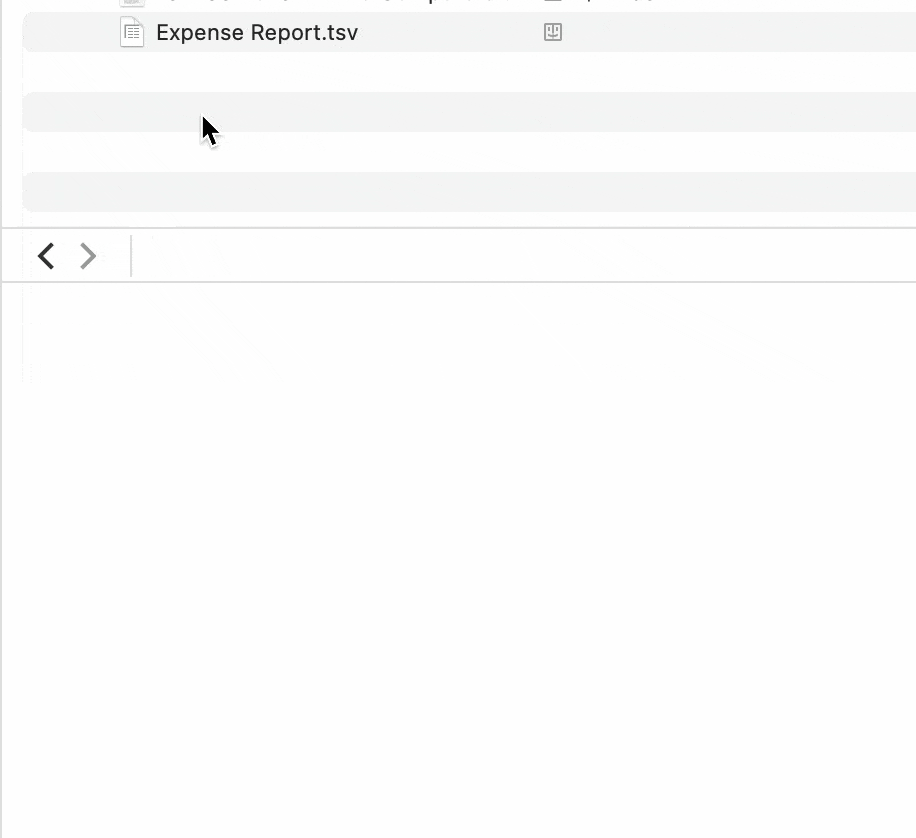Click the horizontal divider above the navigation arrows

click(x=460, y=228)
